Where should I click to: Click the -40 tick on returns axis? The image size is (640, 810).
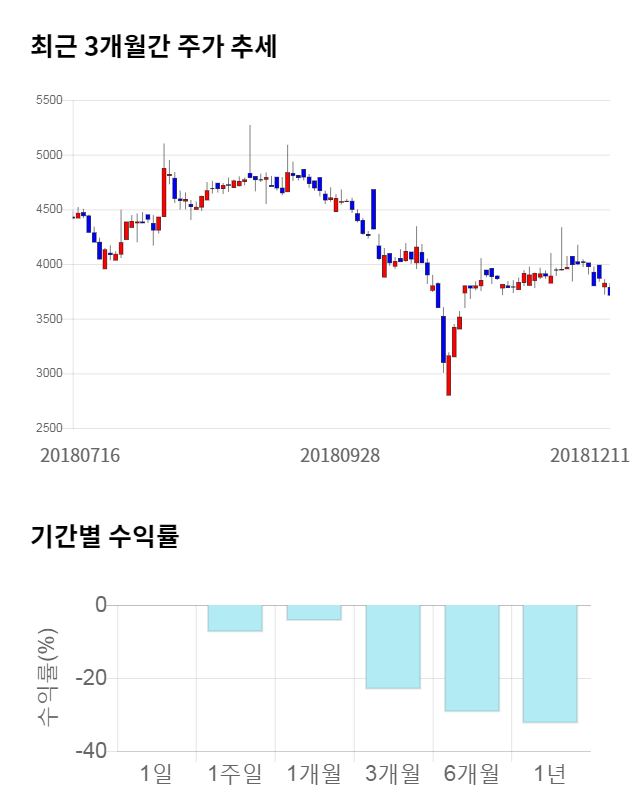click(x=93, y=751)
